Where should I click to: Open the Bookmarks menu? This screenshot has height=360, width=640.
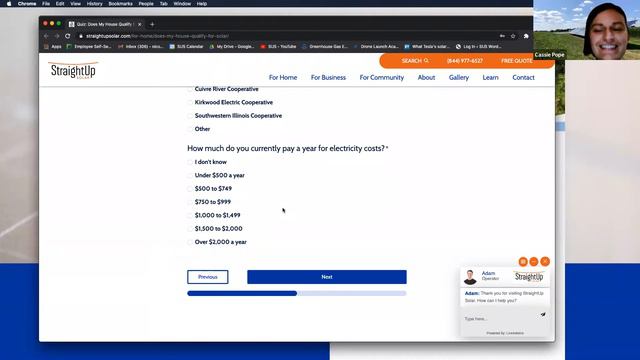(x=120, y=4)
